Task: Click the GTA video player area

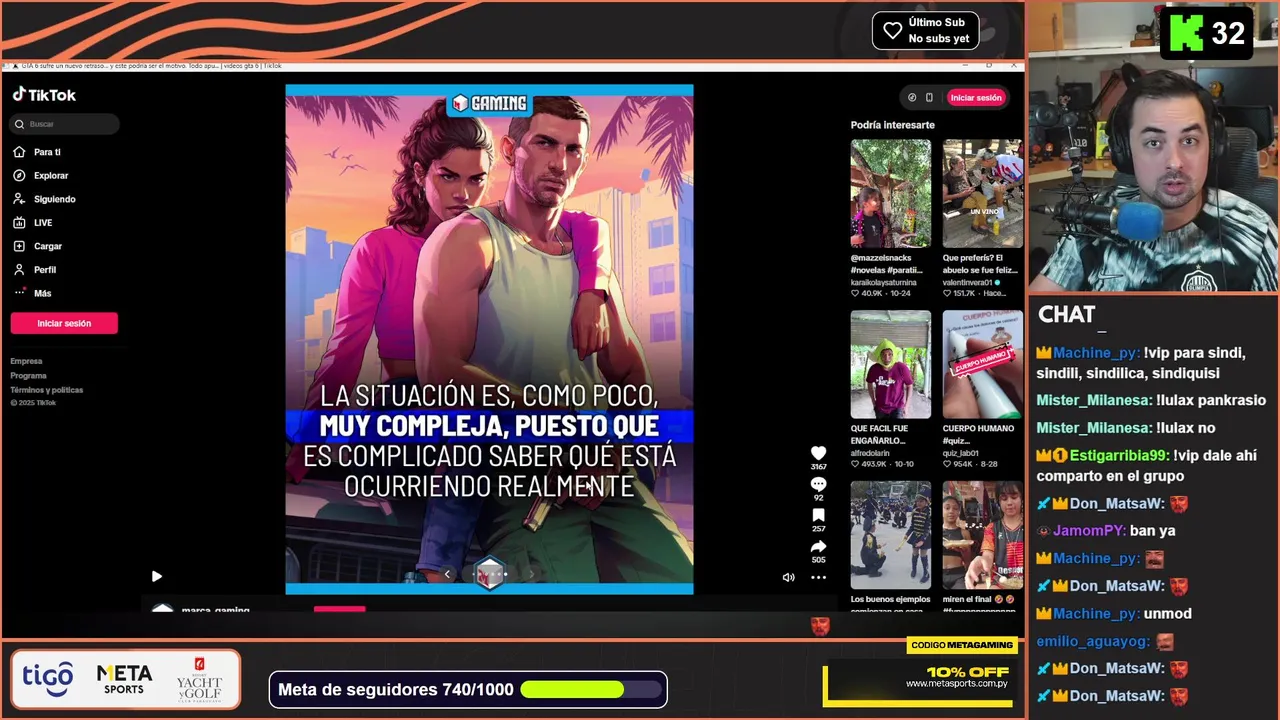Action: 489,339
